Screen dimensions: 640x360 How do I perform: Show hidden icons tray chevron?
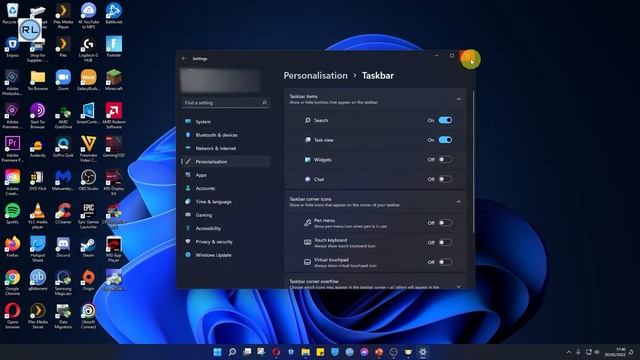pos(568,352)
